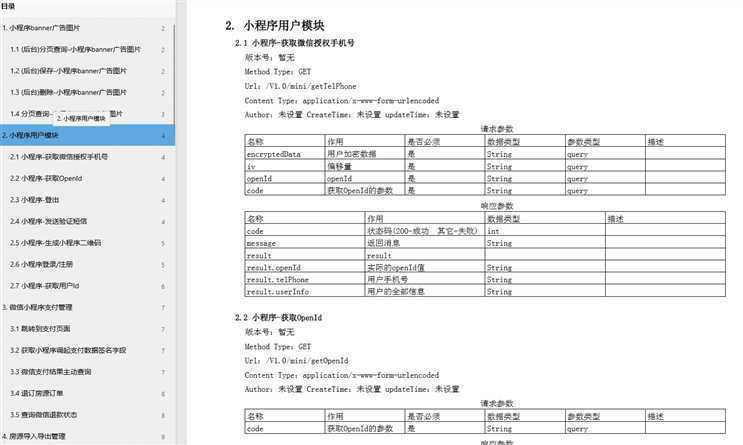The width and height of the screenshot is (743, 445).
Task: Click the Author/CreateTime line in section 2.2
Action: (x=352, y=389)
